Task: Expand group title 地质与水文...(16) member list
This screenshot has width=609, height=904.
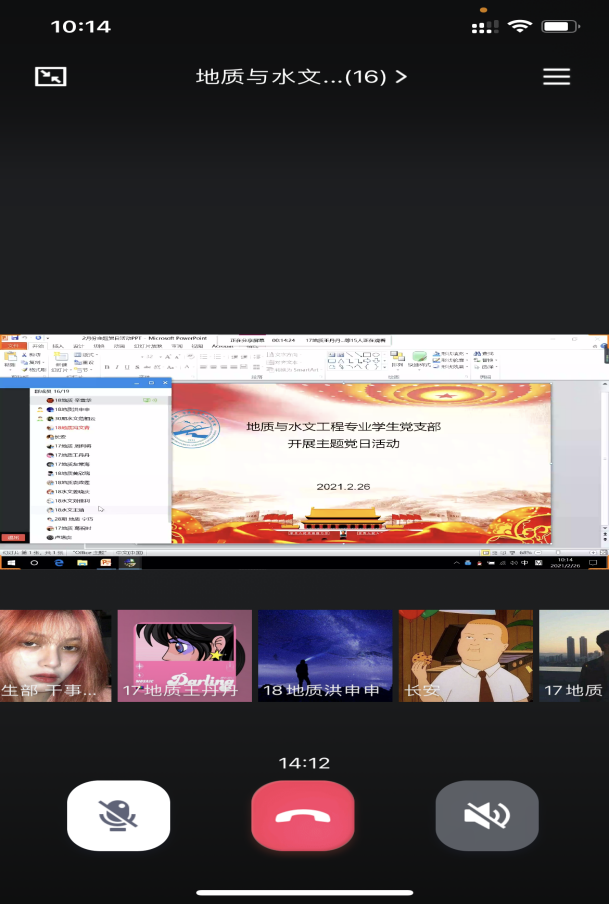Action: (301, 77)
